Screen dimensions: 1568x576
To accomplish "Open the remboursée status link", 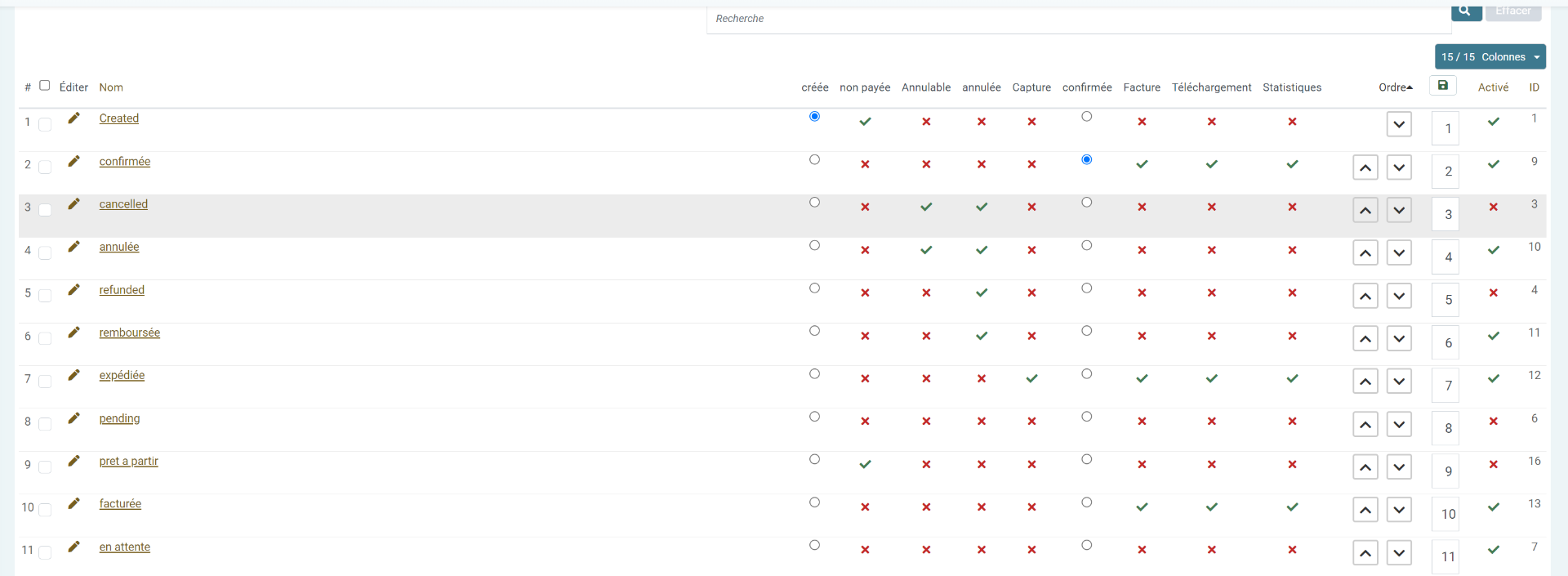I will pos(129,333).
